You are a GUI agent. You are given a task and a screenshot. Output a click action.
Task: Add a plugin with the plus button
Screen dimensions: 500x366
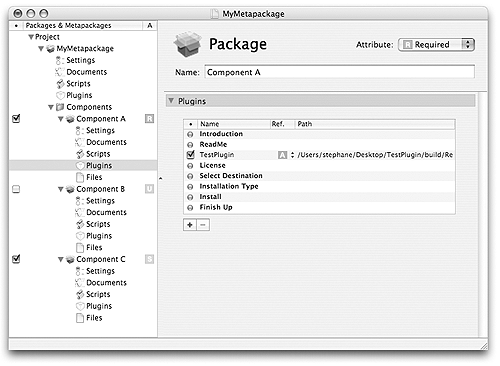click(x=190, y=225)
